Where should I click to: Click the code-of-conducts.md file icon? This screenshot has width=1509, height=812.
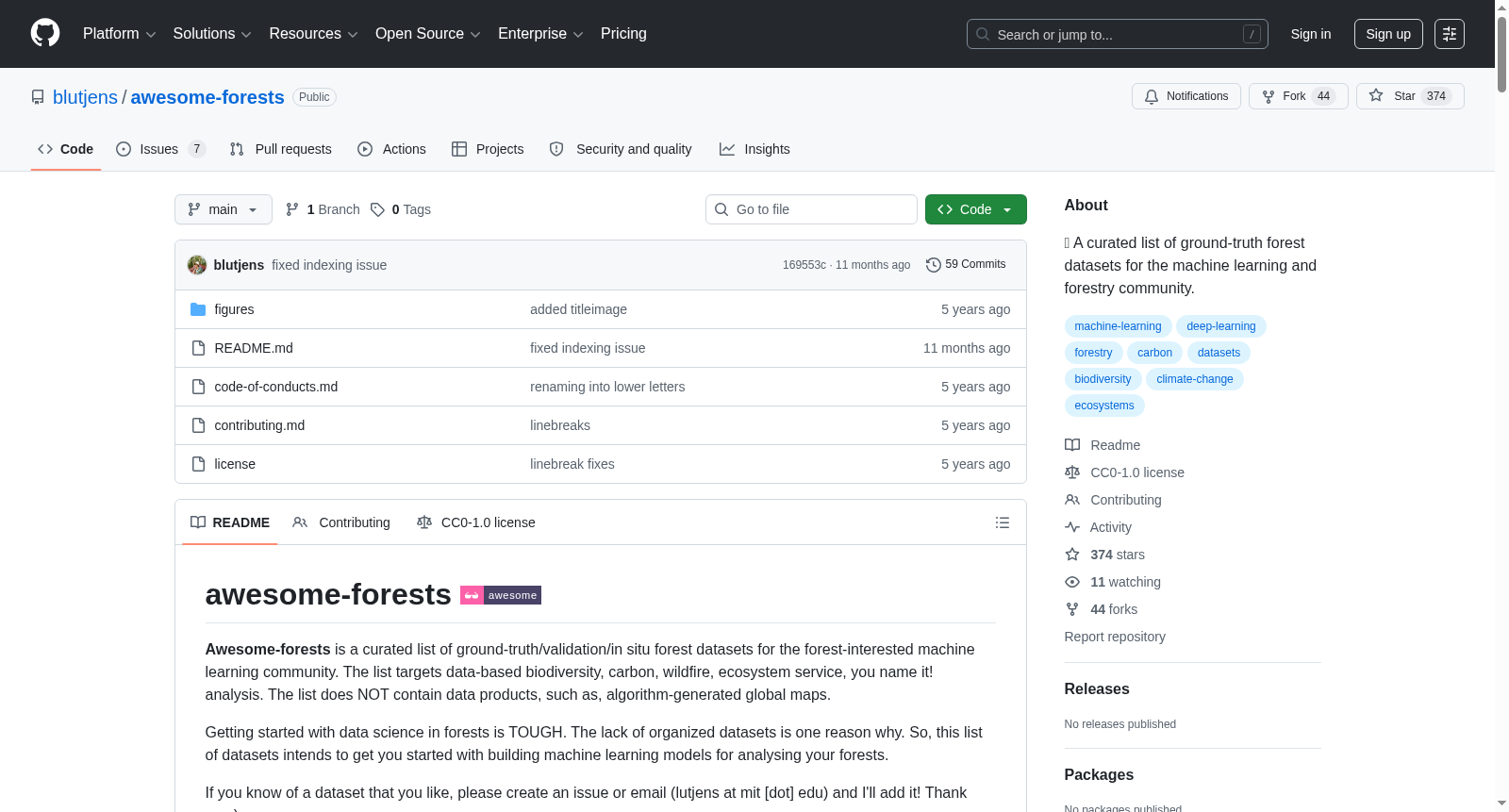[x=198, y=387]
